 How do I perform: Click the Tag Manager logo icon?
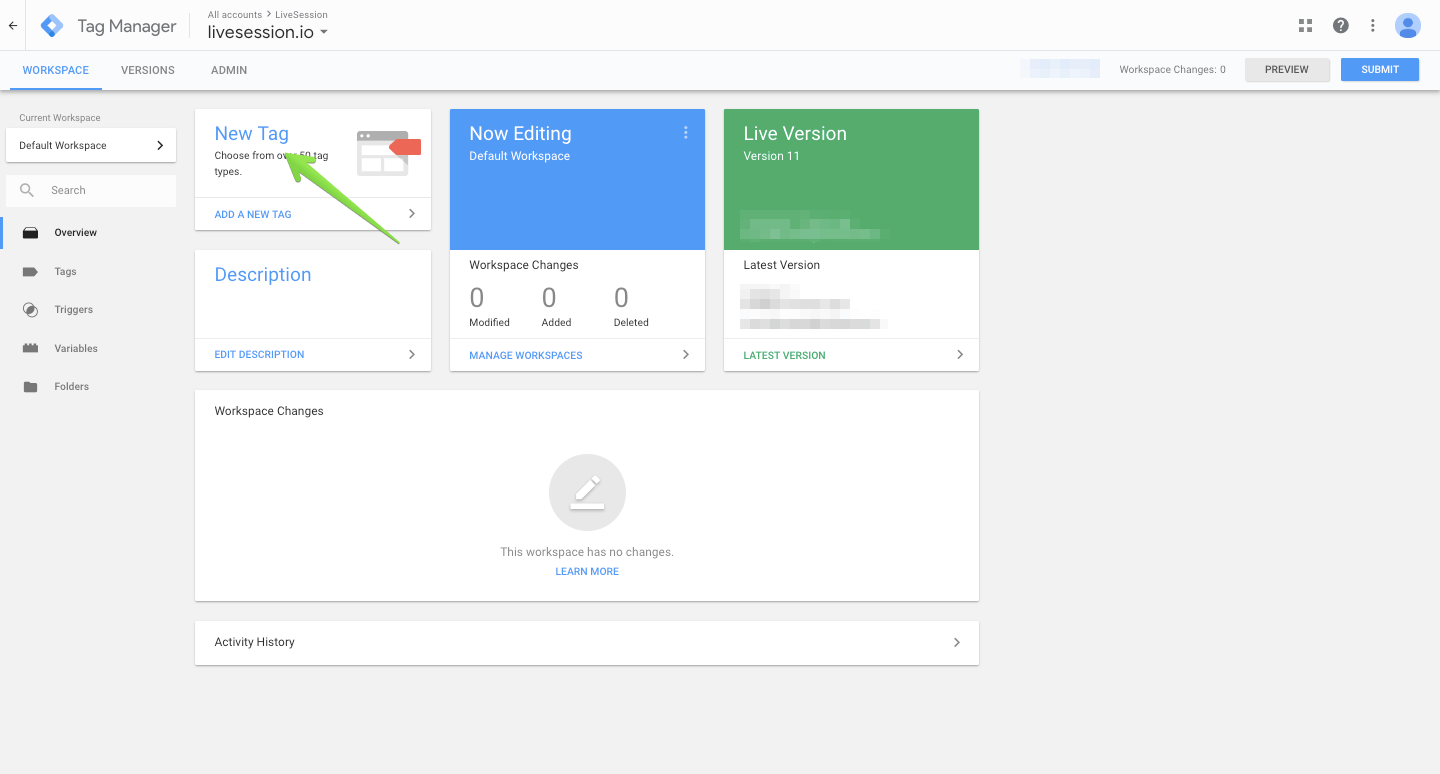(x=52, y=26)
